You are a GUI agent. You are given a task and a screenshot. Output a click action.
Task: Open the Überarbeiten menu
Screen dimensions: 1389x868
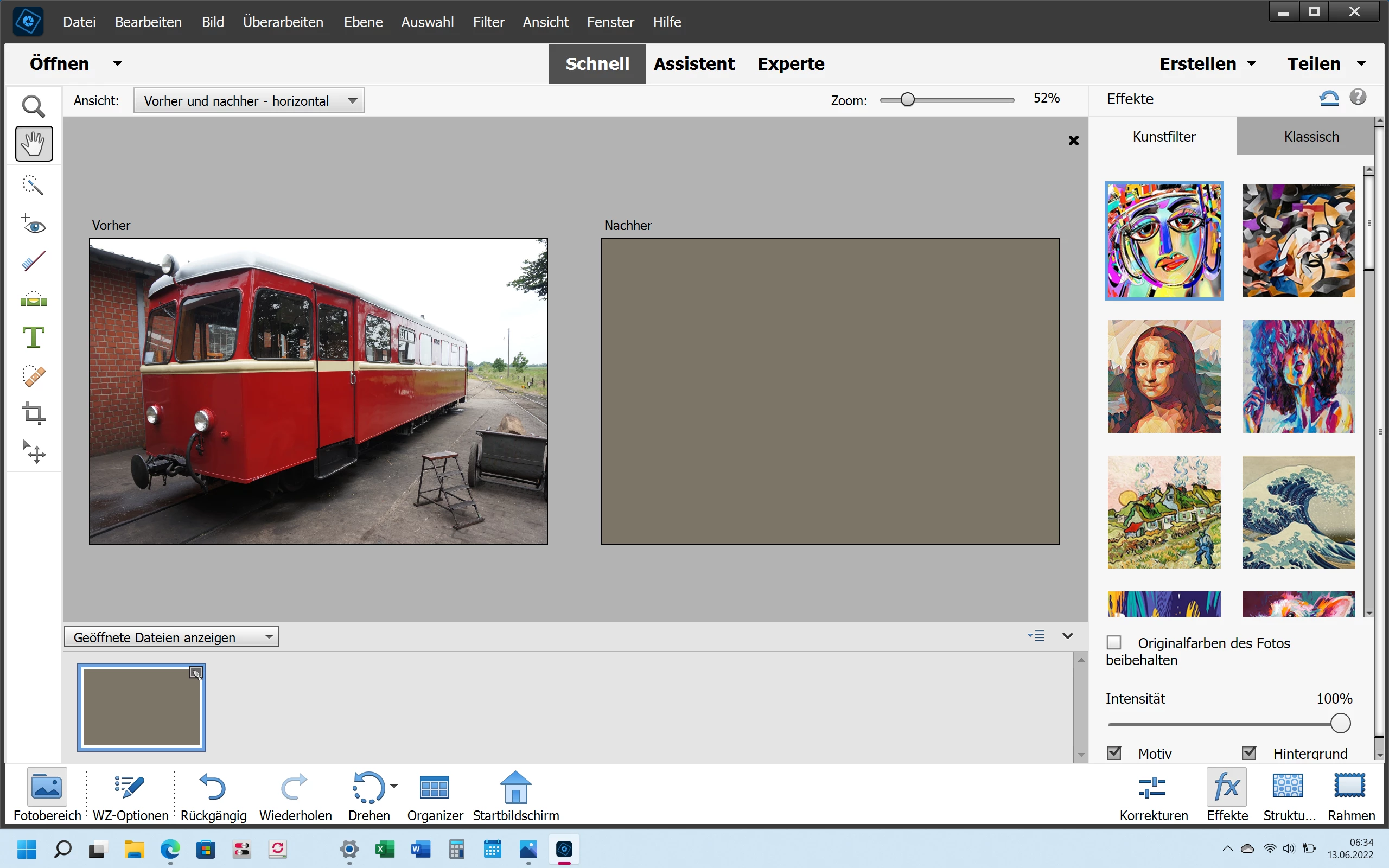tap(283, 22)
